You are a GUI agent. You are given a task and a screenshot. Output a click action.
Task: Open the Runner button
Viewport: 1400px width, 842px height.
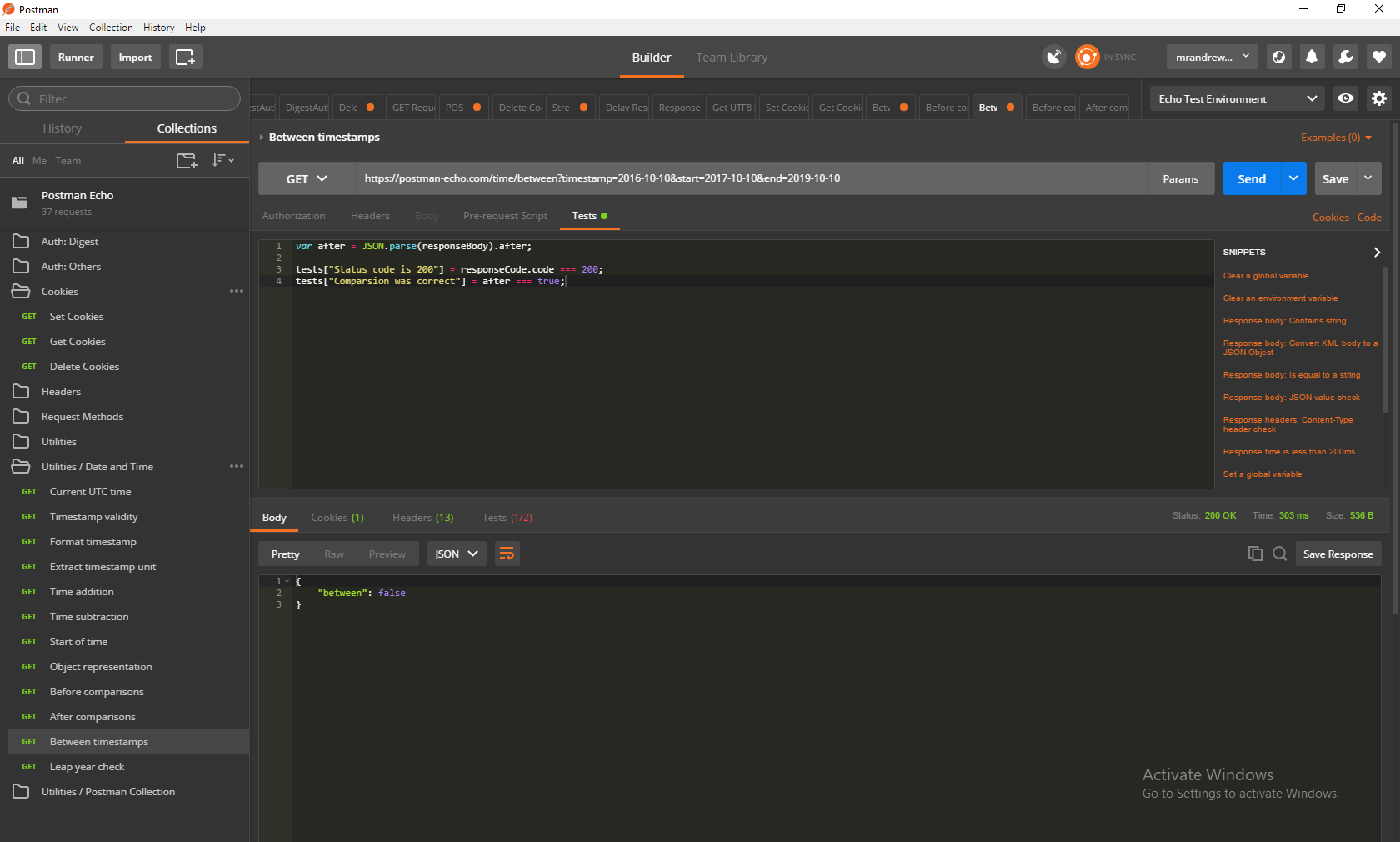pos(76,57)
